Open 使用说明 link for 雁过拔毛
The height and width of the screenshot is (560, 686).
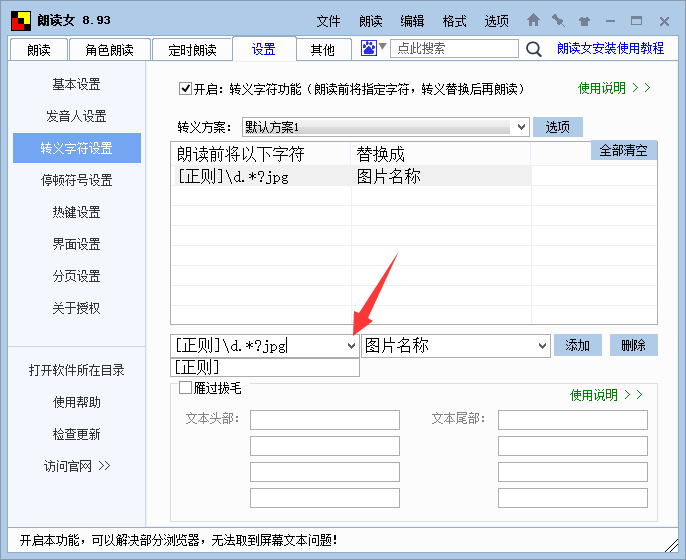[606, 395]
